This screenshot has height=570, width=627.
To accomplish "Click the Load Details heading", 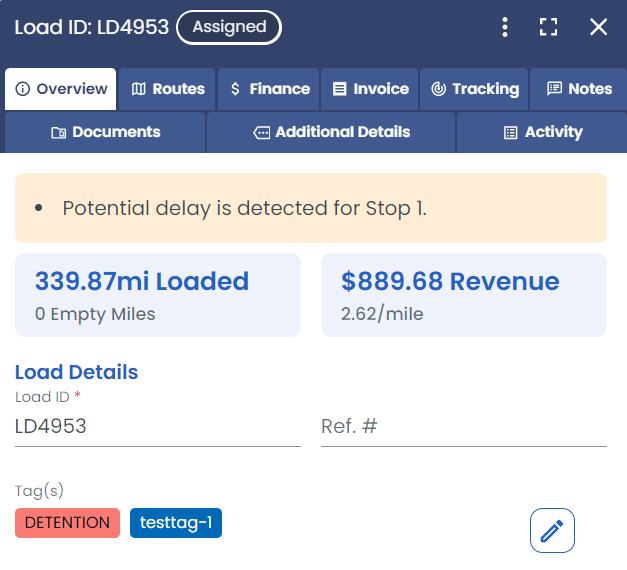I will coord(76,372).
